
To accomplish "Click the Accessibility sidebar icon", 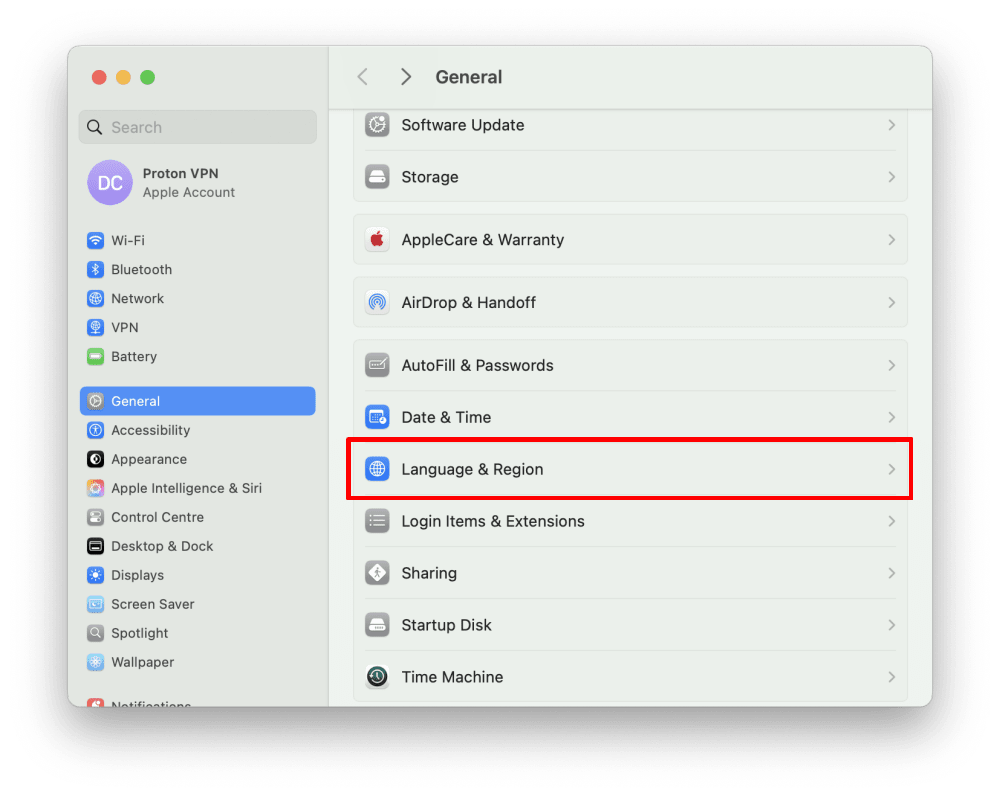I will click(x=96, y=430).
